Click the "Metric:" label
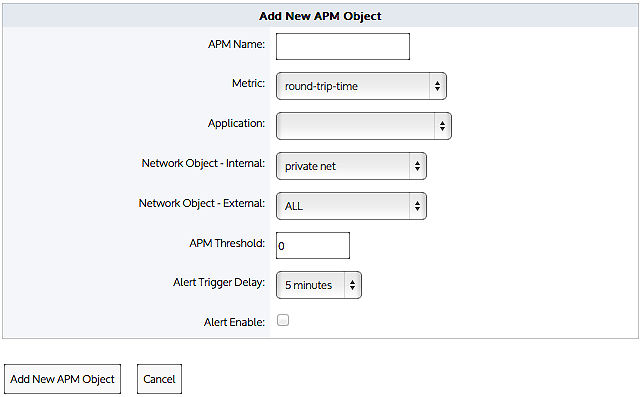Viewport: 643px width, 397px height. [x=249, y=83]
